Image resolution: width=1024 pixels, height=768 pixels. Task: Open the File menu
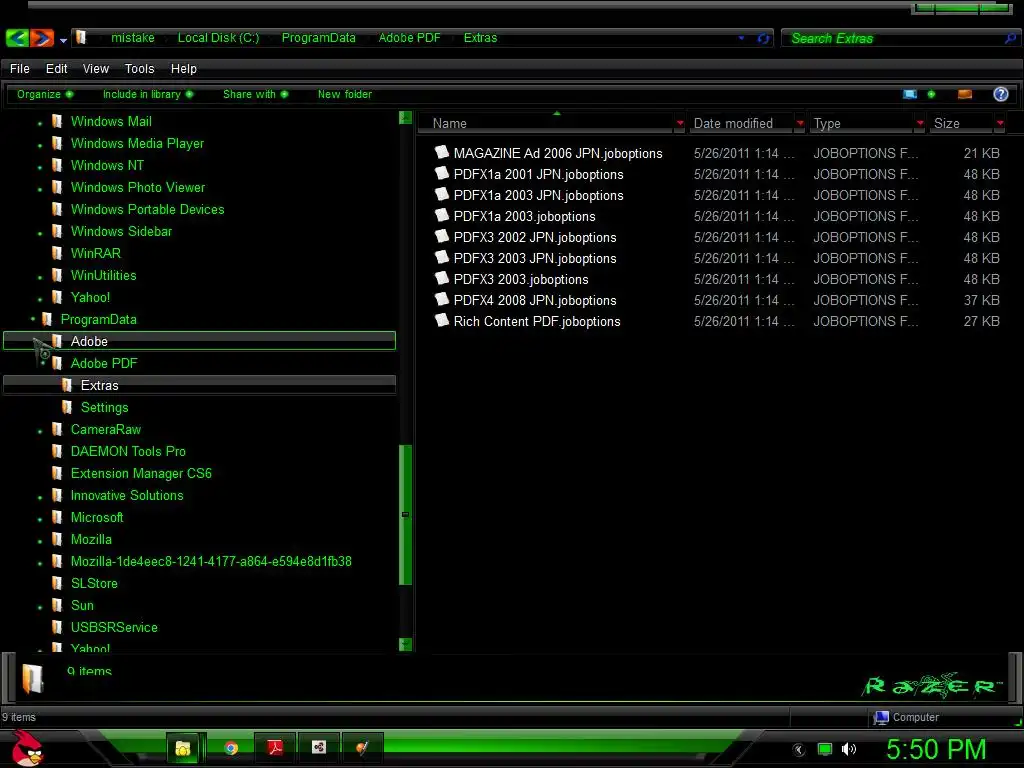(20, 69)
